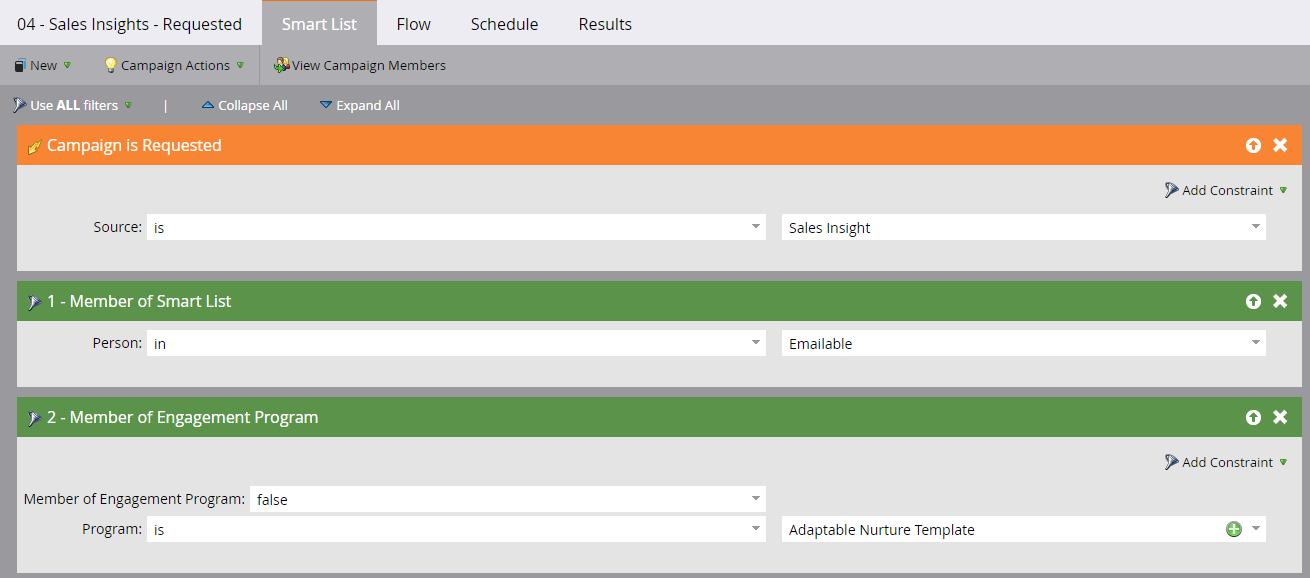Screen dimensions: 1310x578
Task: Click the View Campaign Members toolbar icon
Action: [x=281, y=64]
